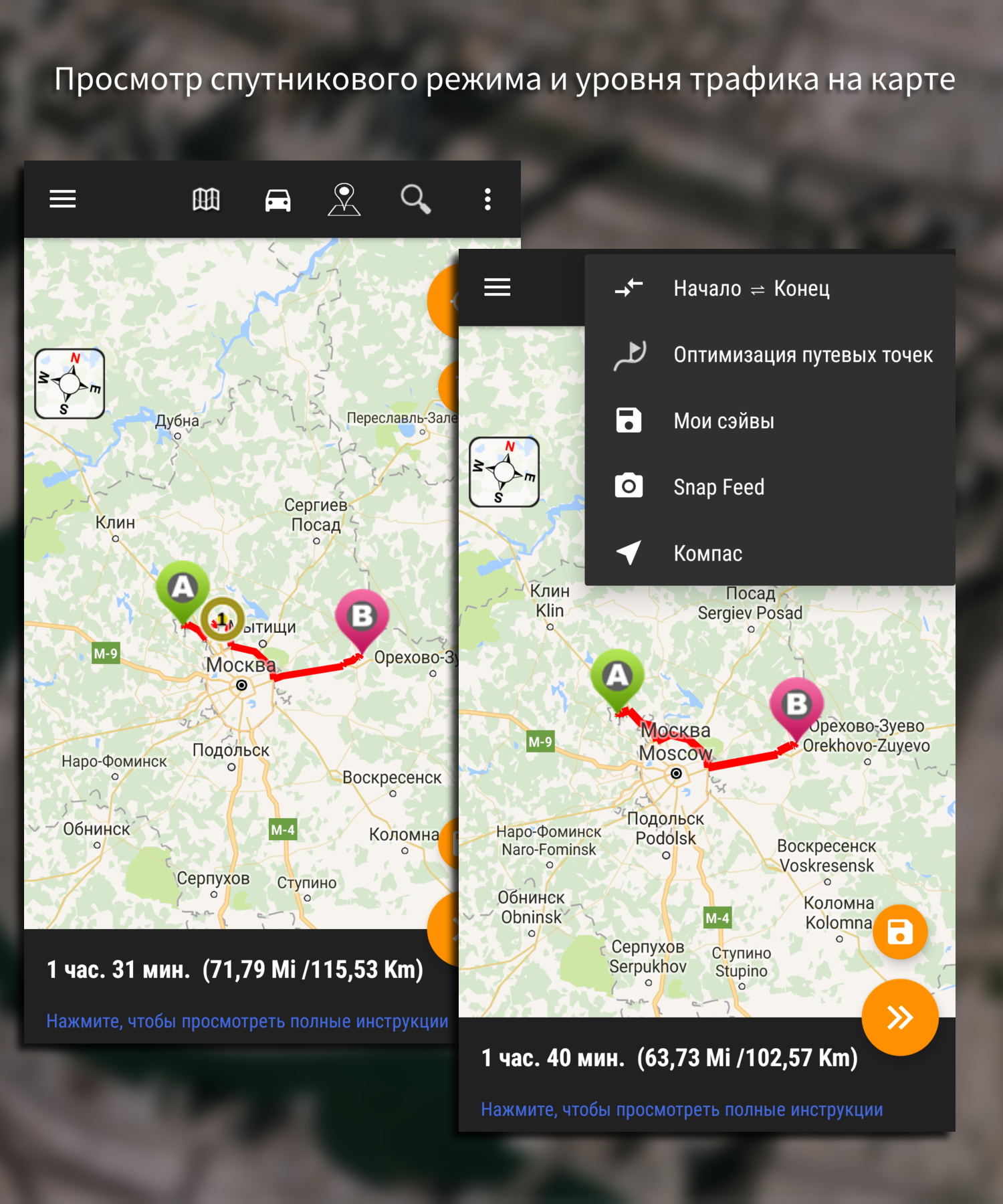Open full instructions link on right screen
Screen dimensions: 1003x1204
point(682,1110)
